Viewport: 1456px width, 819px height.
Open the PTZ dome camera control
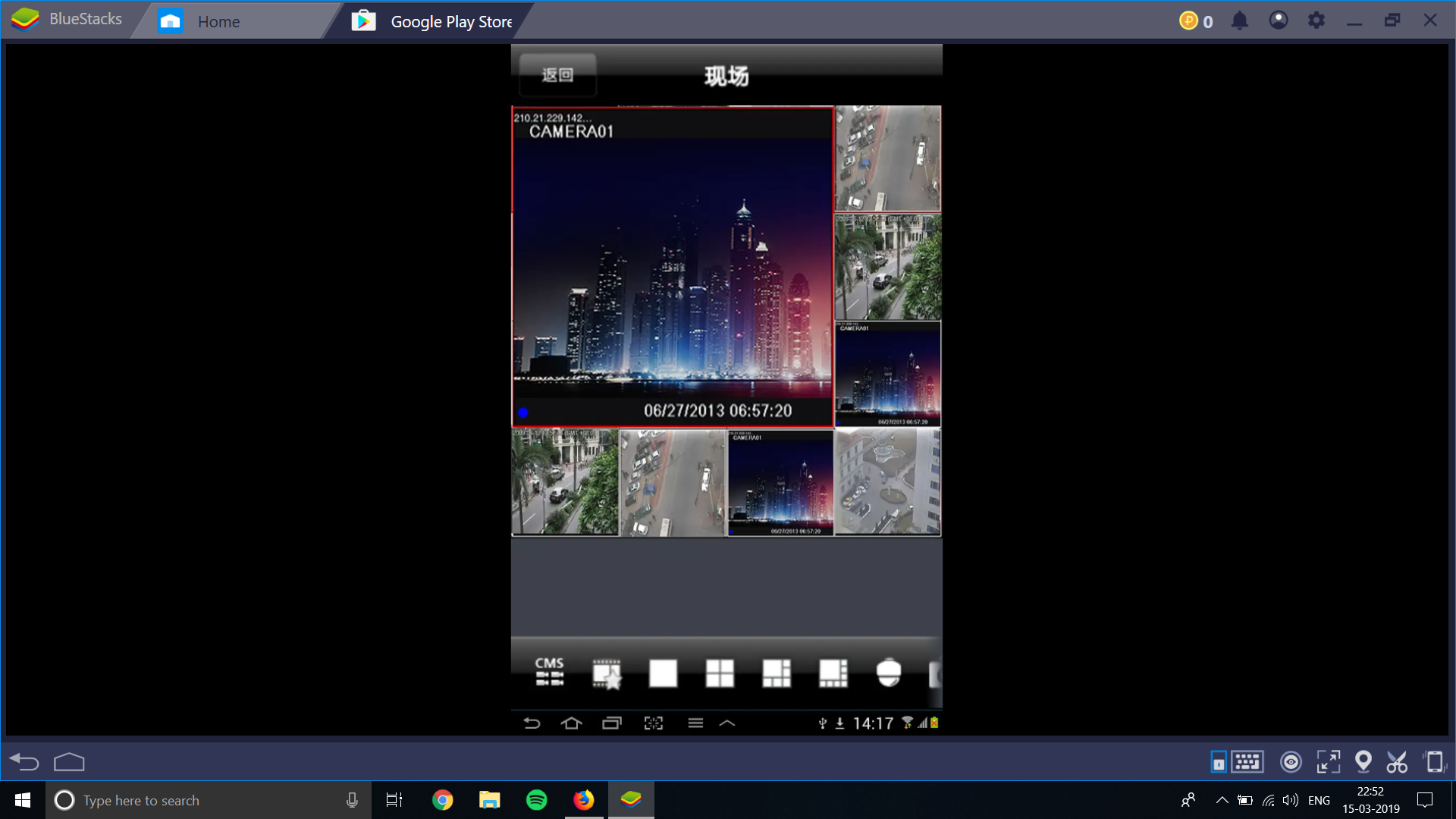(889, 673)
